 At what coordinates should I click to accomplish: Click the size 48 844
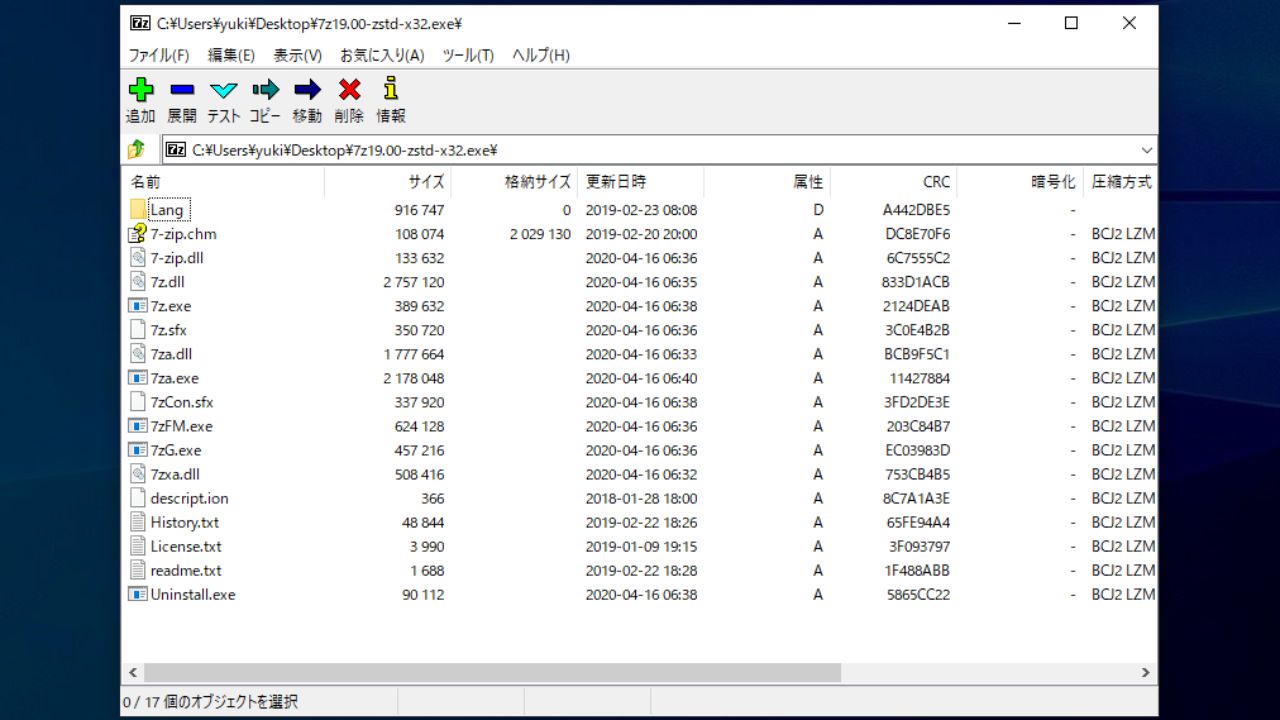click(423, 522)
